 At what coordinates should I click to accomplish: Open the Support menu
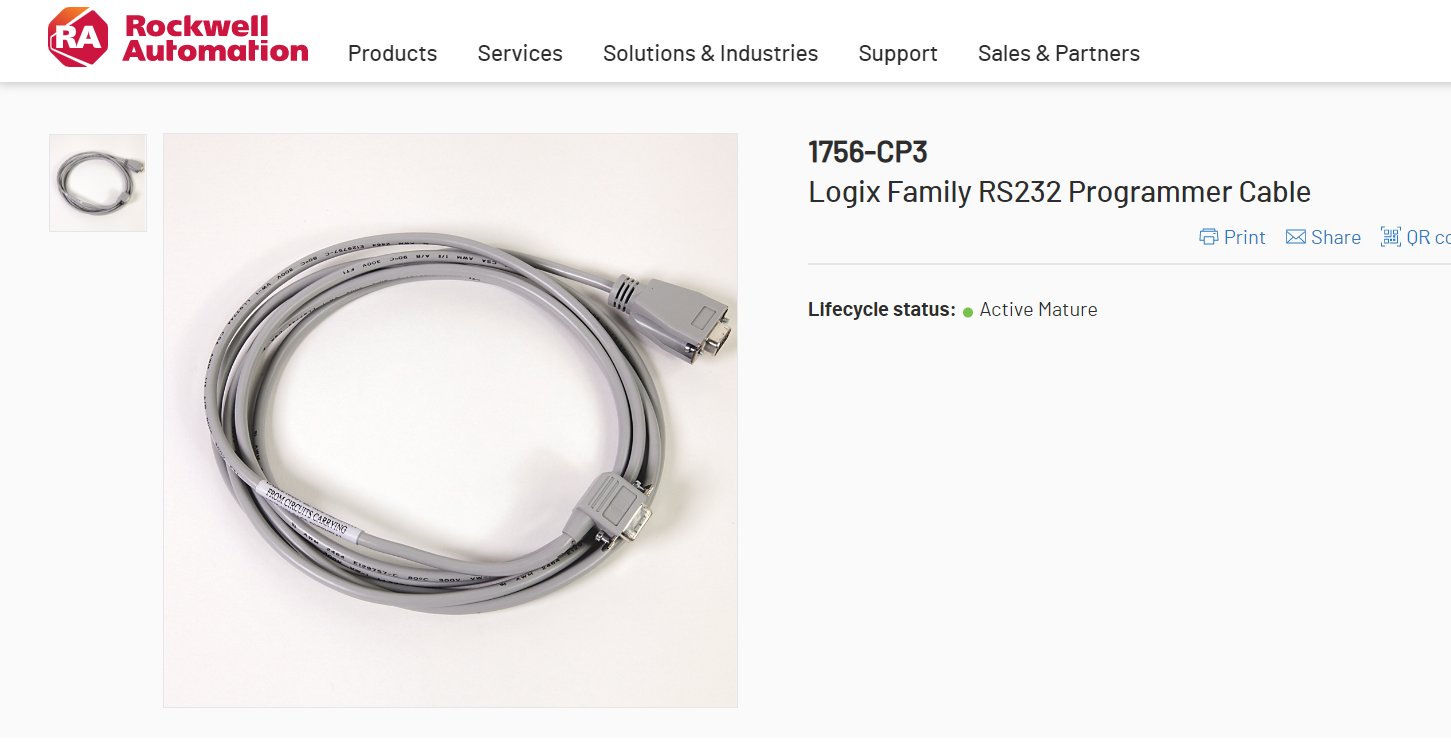pos(898,54)
